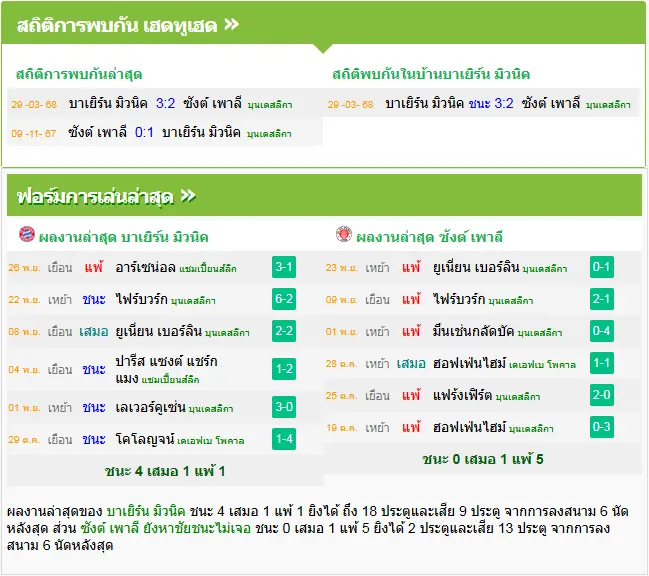The height and width of the screenshot is (576, 649).
Task: Click green ซังต์ เพาลี ยังหาชัยชนะไม่เจอ text
Action: click(x=166, y=528)
